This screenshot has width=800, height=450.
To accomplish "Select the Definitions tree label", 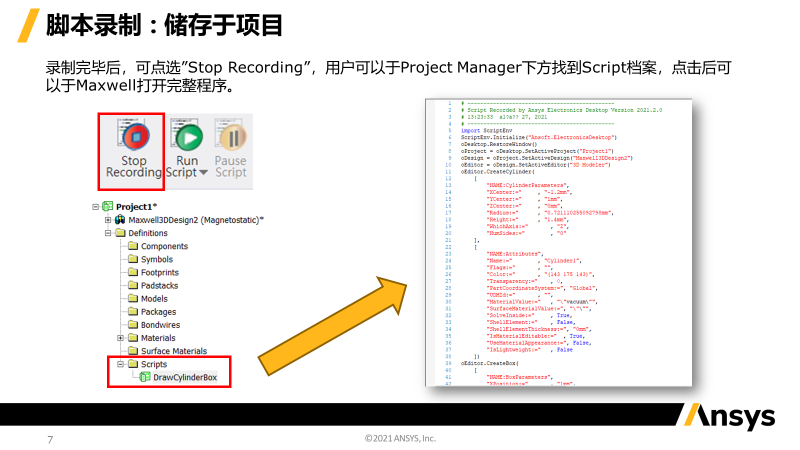I will point(148,233).
